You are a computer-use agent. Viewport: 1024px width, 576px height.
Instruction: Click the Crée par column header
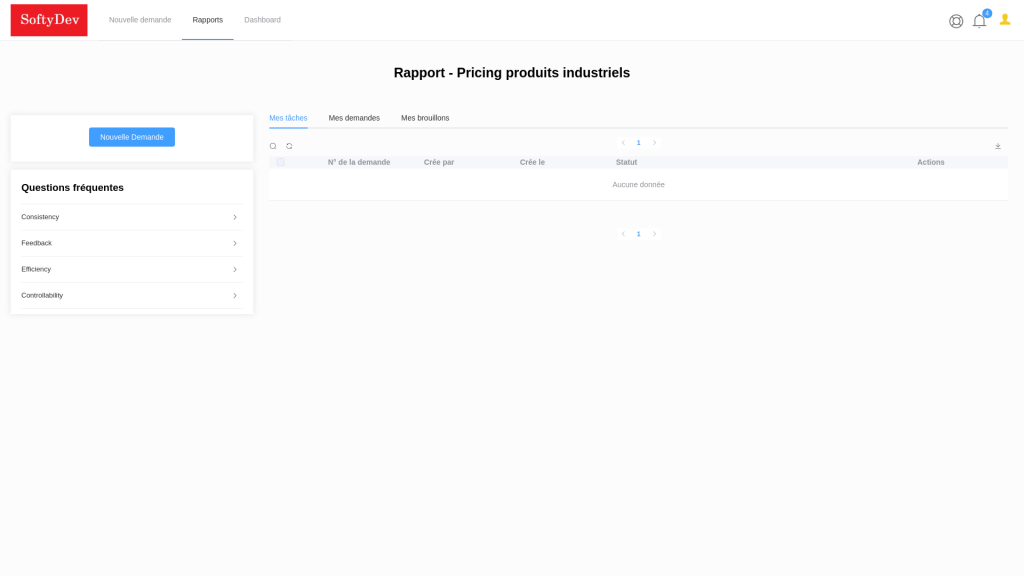(x=439, y=163)
